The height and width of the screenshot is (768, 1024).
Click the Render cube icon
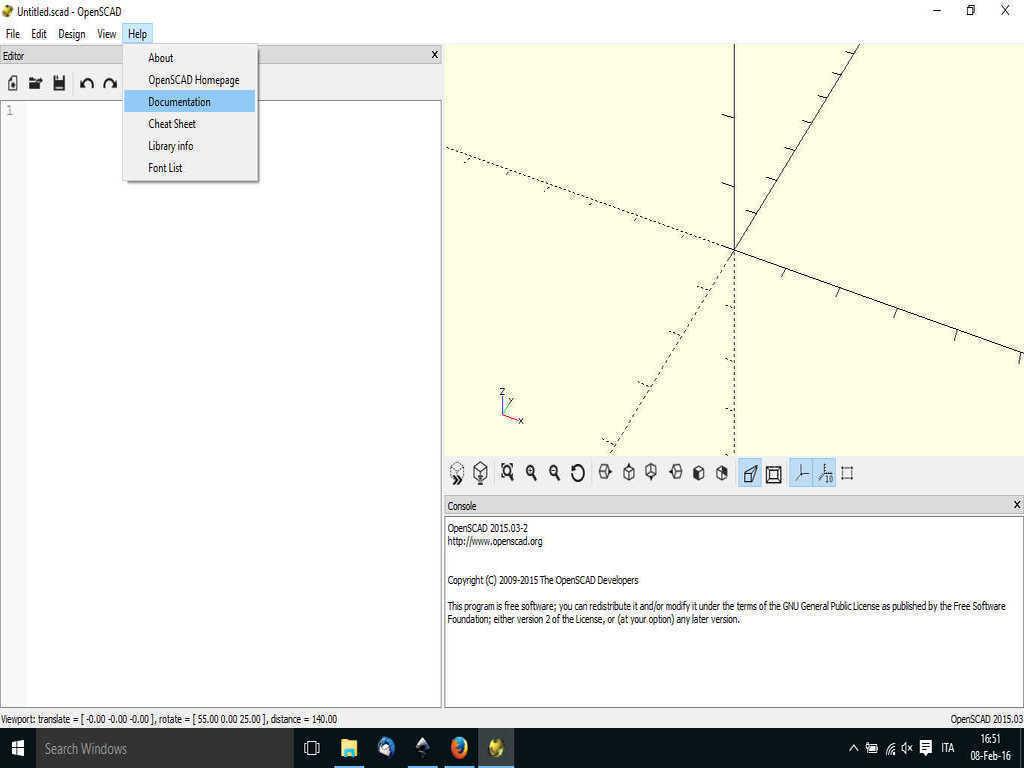pos(481,472)
